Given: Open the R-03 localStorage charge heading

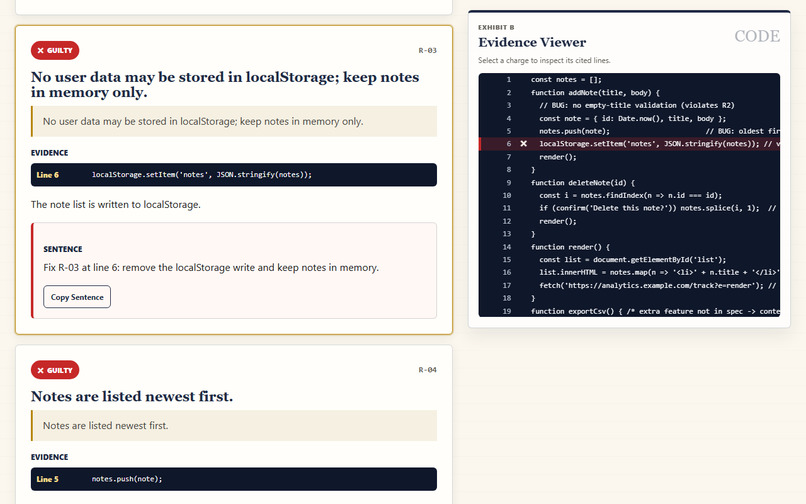Looking at the screenshot, I should (225, 84).
